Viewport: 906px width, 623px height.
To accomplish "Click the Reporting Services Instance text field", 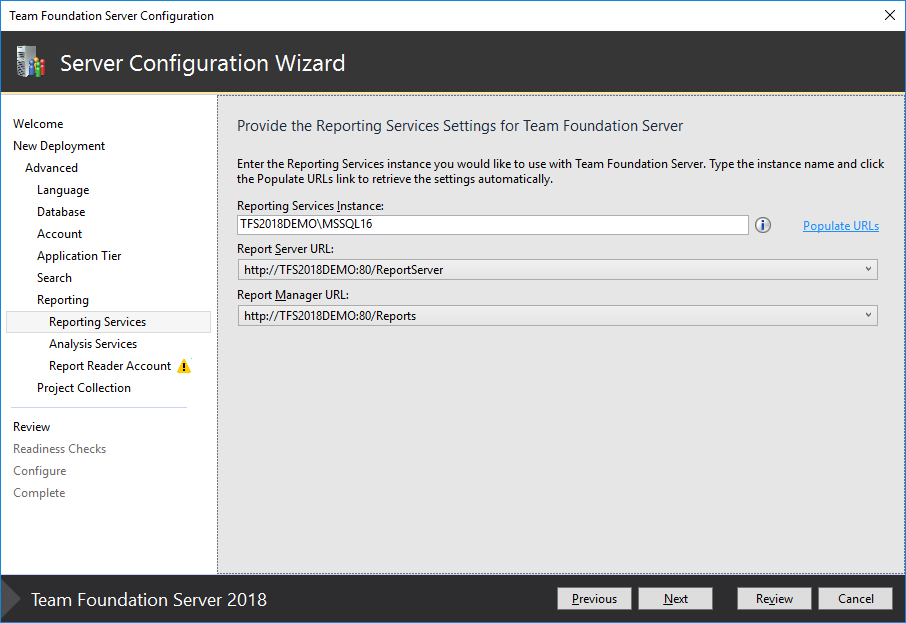I will (x=492, y=225).
